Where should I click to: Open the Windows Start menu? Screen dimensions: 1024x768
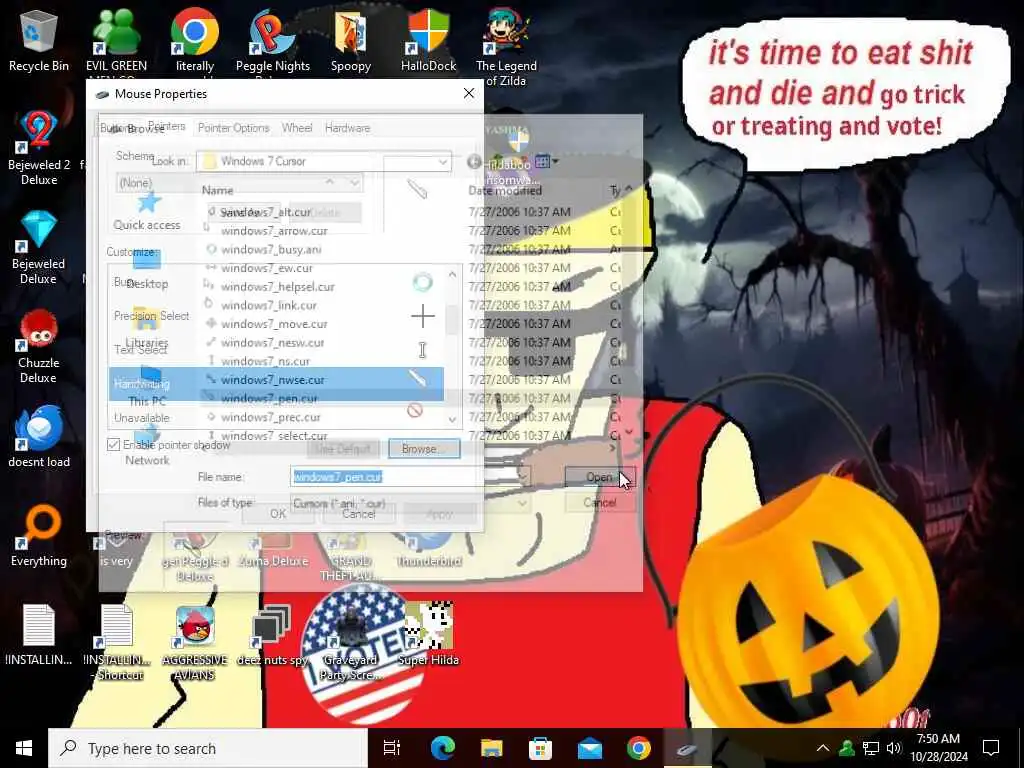[24, 748]
